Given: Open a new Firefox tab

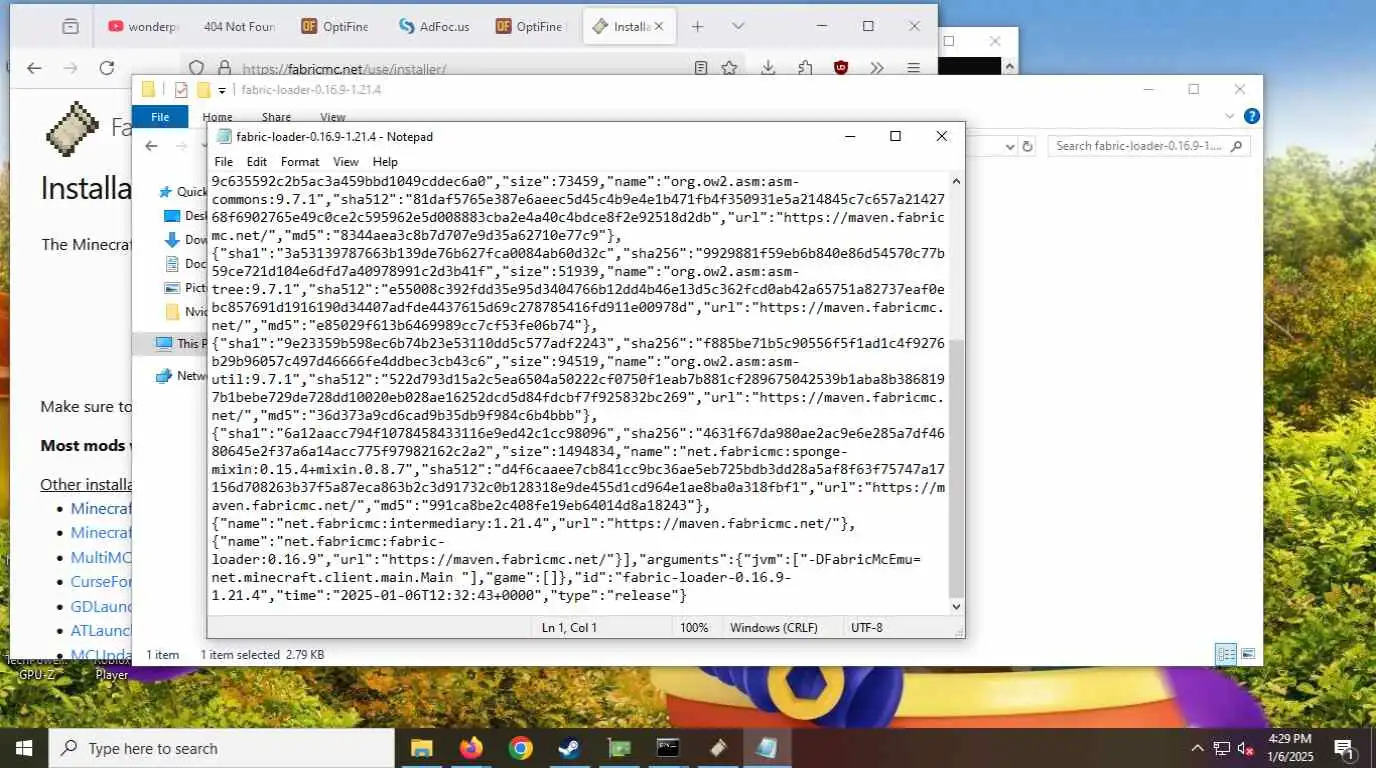Looking at the screenshot, I should point(698,27).
